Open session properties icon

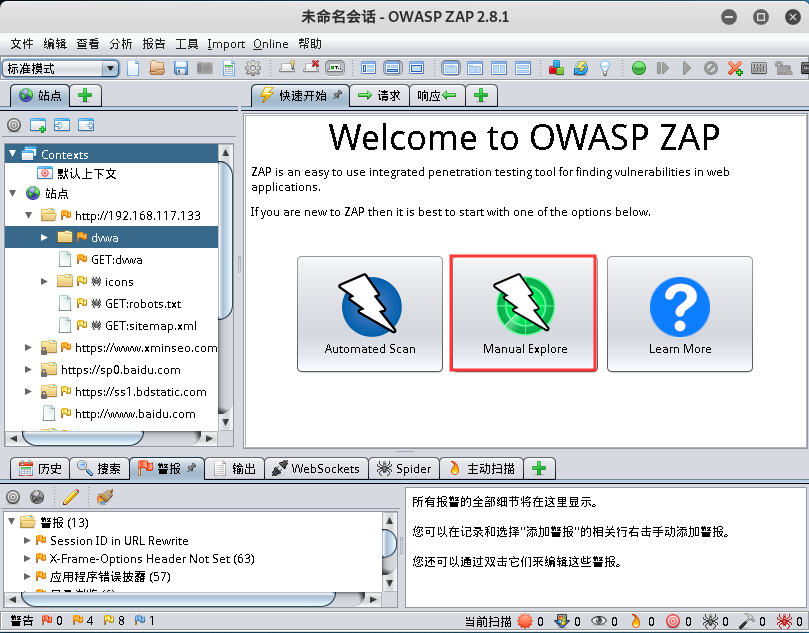pyautogui.click(x=229, y=68)
